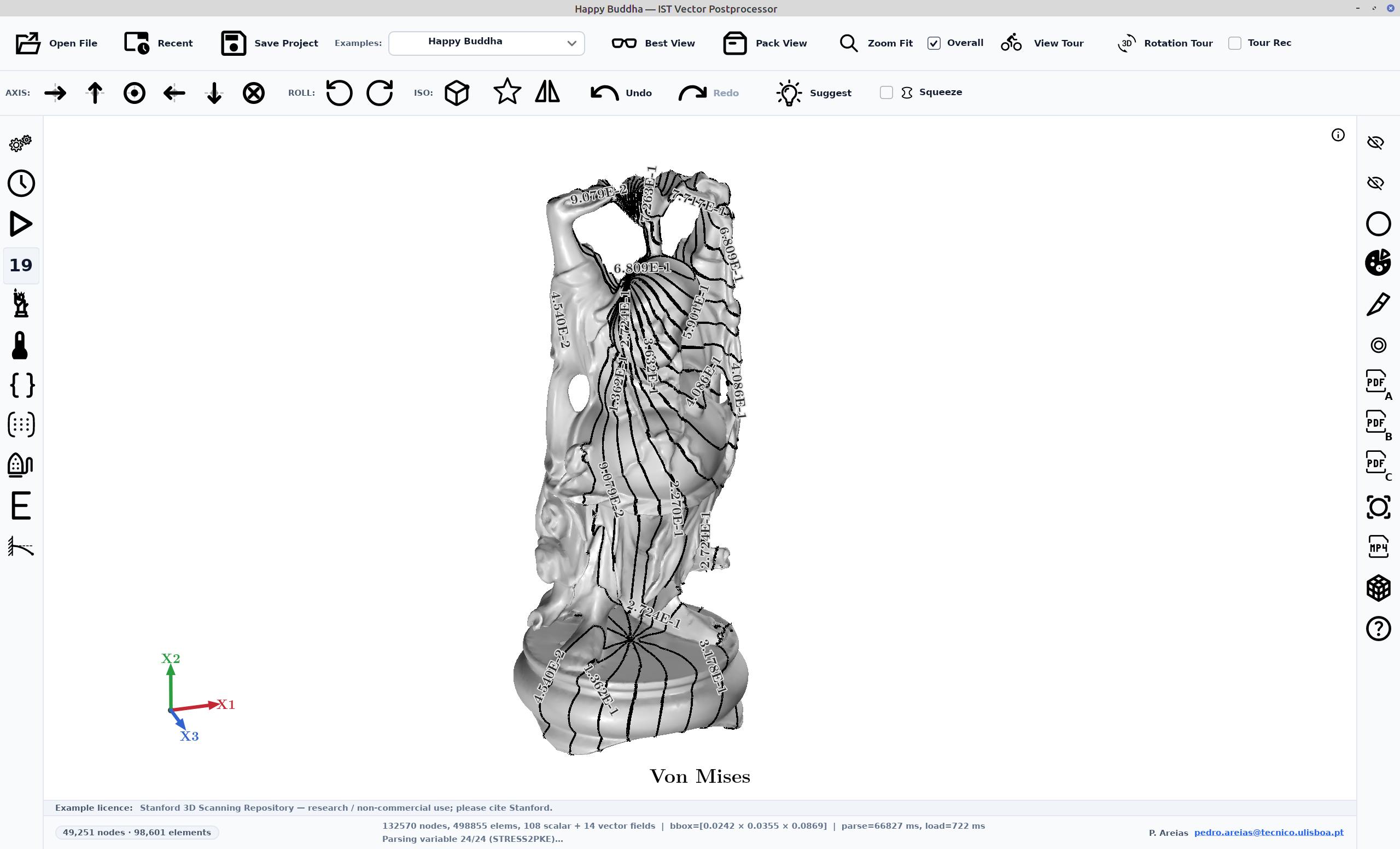This screenshot has height=849, width=1400.
Task: Click Zoom Fit magnifier
Action: coord(876,43)
